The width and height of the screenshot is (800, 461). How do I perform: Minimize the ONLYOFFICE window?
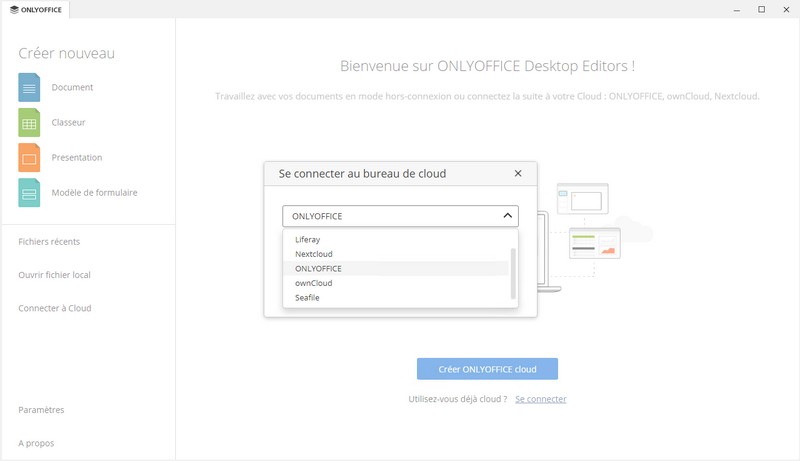(737, 10)
